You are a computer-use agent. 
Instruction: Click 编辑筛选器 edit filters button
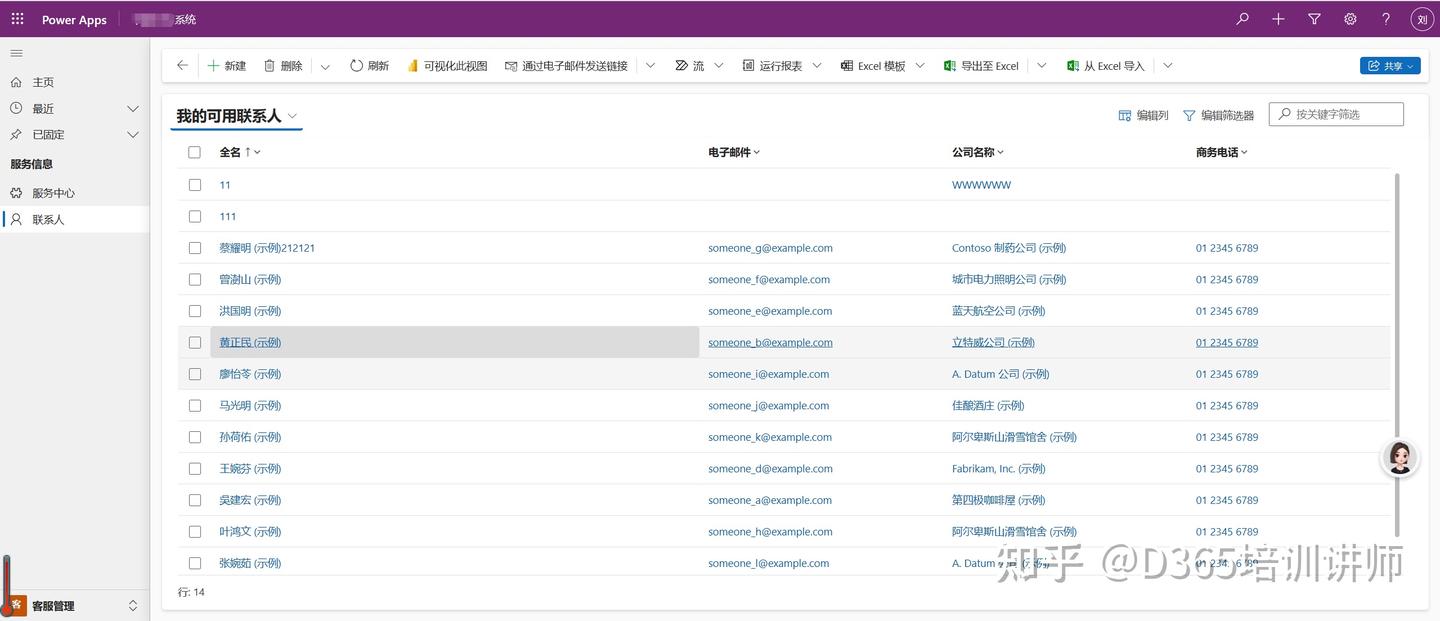[1218, 115]
